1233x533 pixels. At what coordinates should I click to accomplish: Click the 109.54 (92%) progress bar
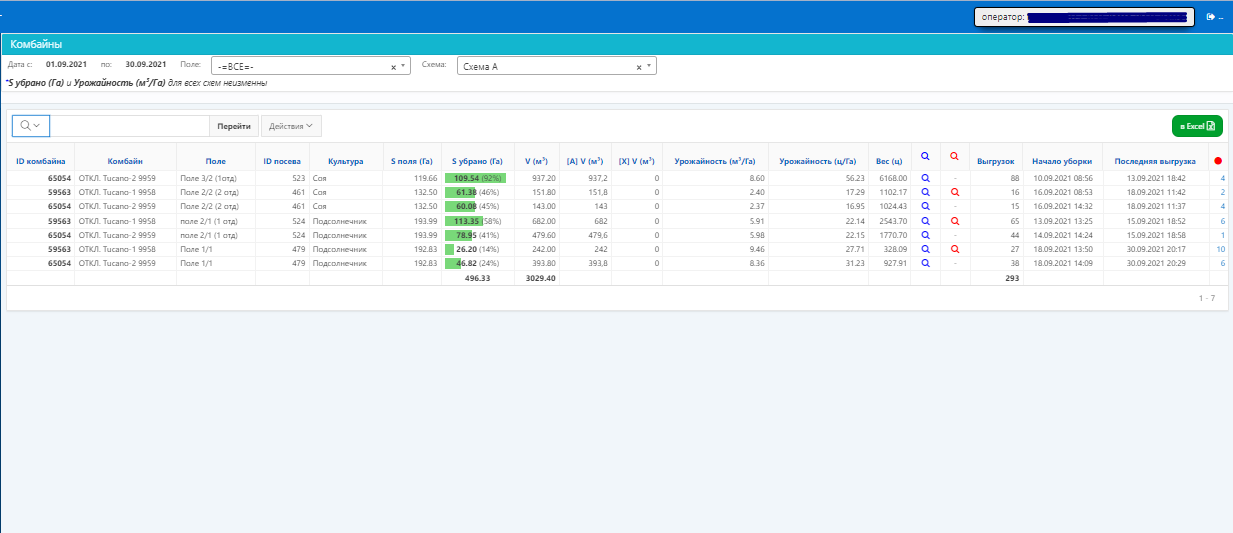pyautogui.click(x=476, y=178)
